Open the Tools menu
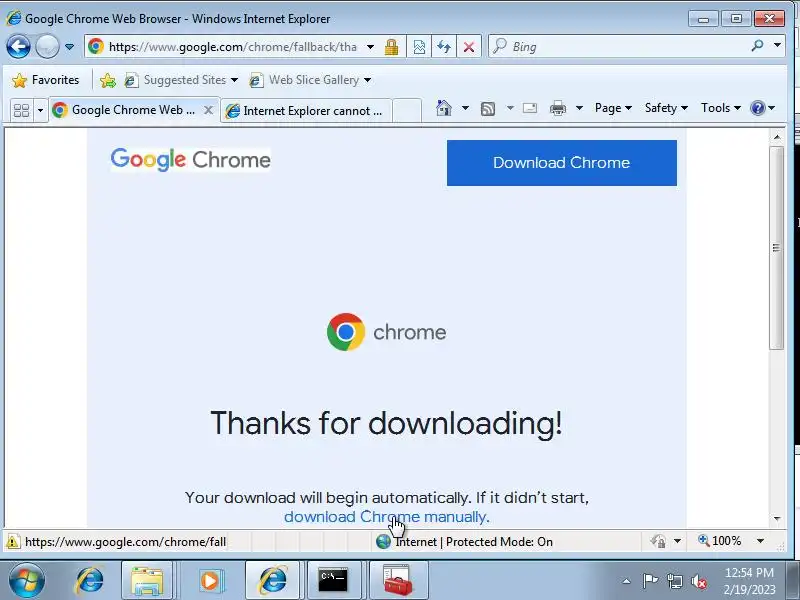Viewport: 800px width, 600px height. pyautogui.click(x=720, y=108)
